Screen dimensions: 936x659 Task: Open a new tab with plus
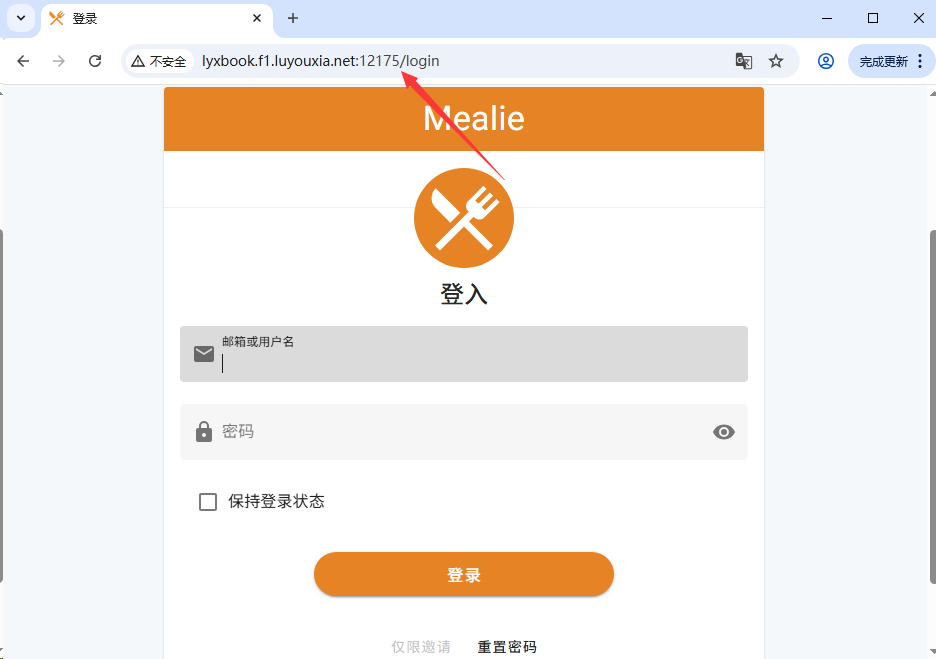[292, 19]
